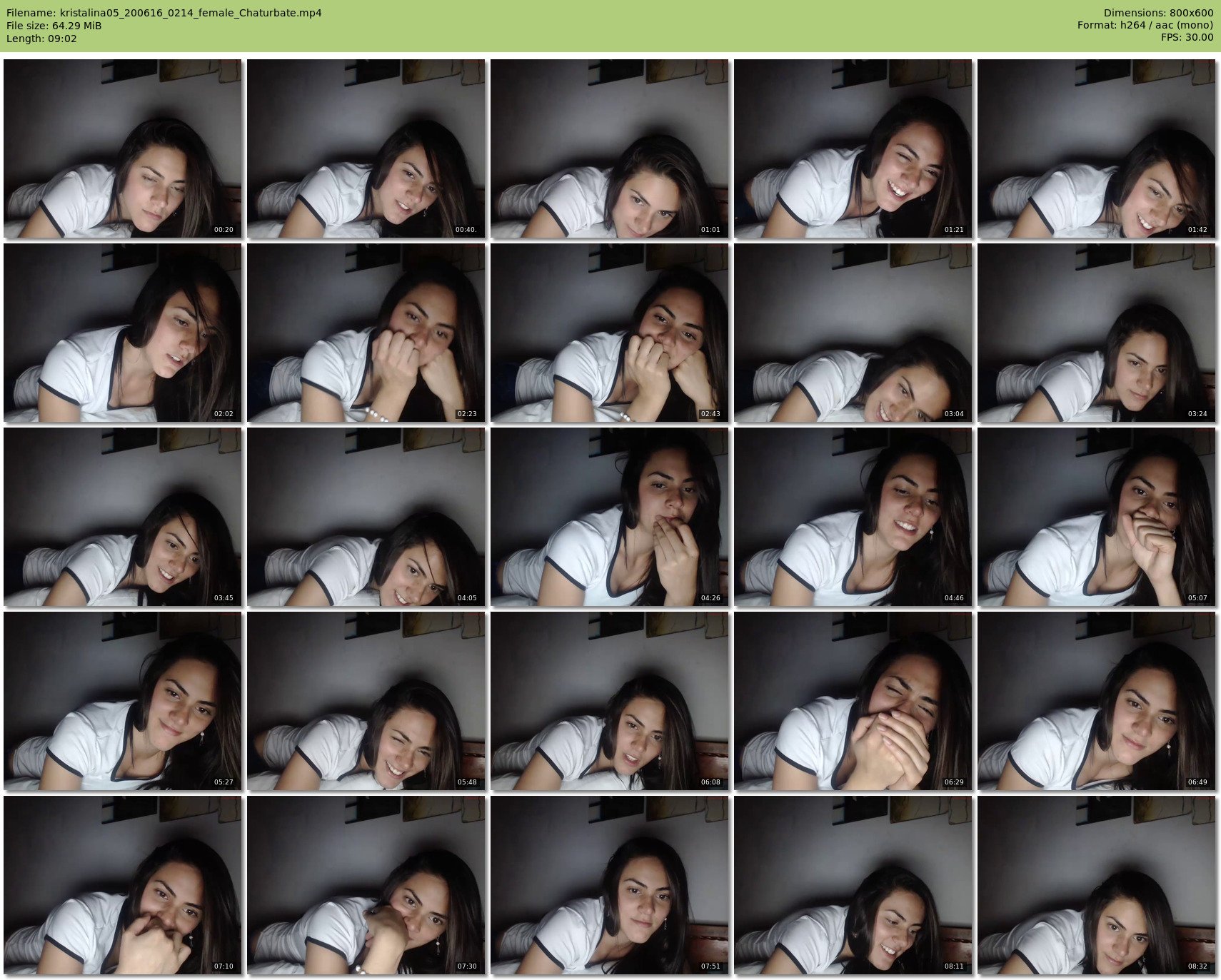Open the thumbnail at 07:10
The image size is (1221, 980).
point(122,885)
